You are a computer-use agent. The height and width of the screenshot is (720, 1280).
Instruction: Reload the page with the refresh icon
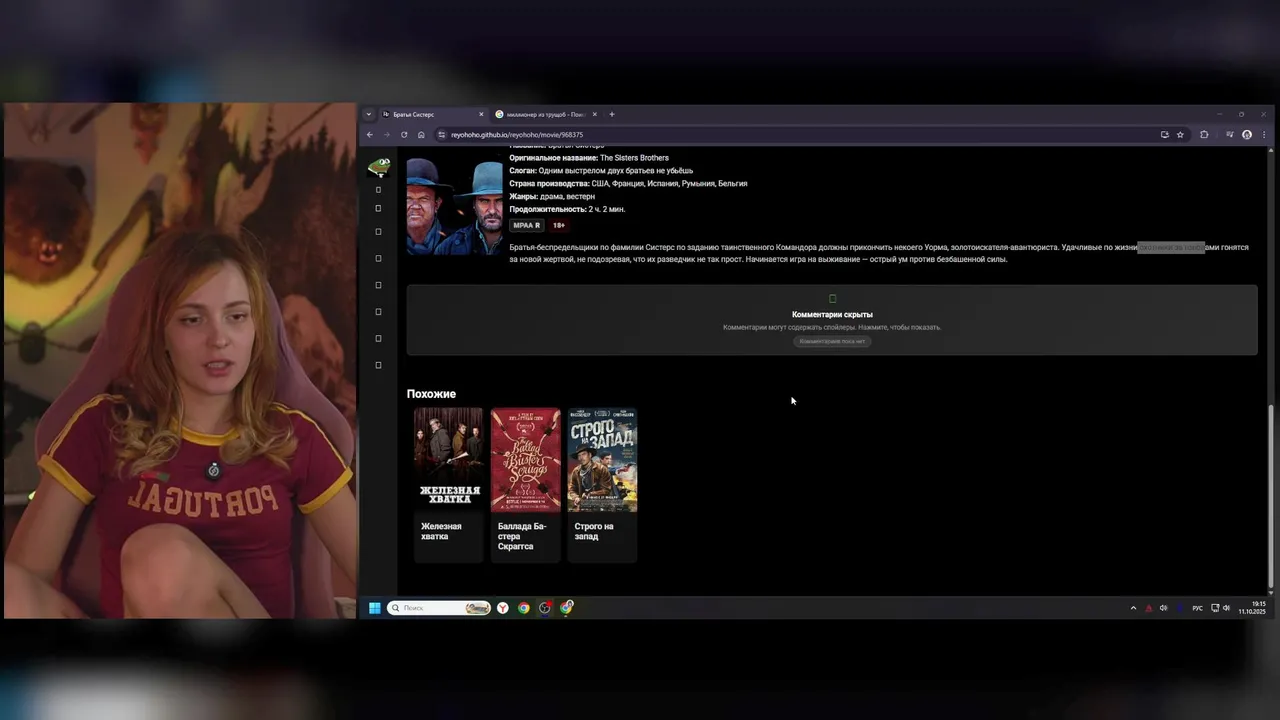(404, 135)
